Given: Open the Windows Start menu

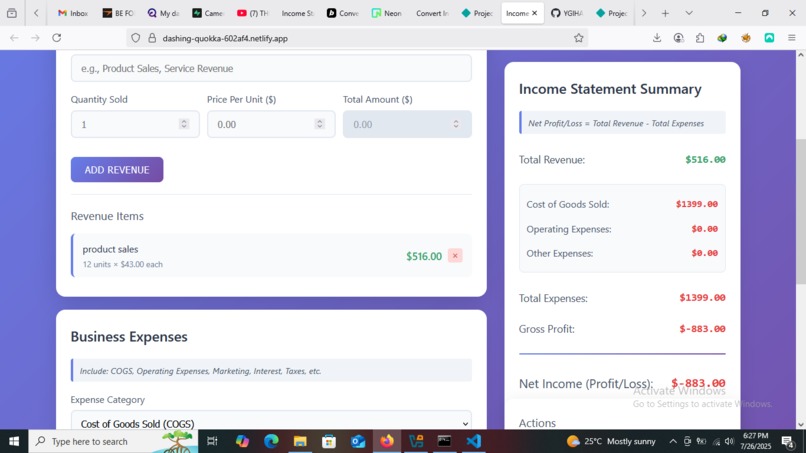Looking at the screenshot, I should click(x=14, y=441).
